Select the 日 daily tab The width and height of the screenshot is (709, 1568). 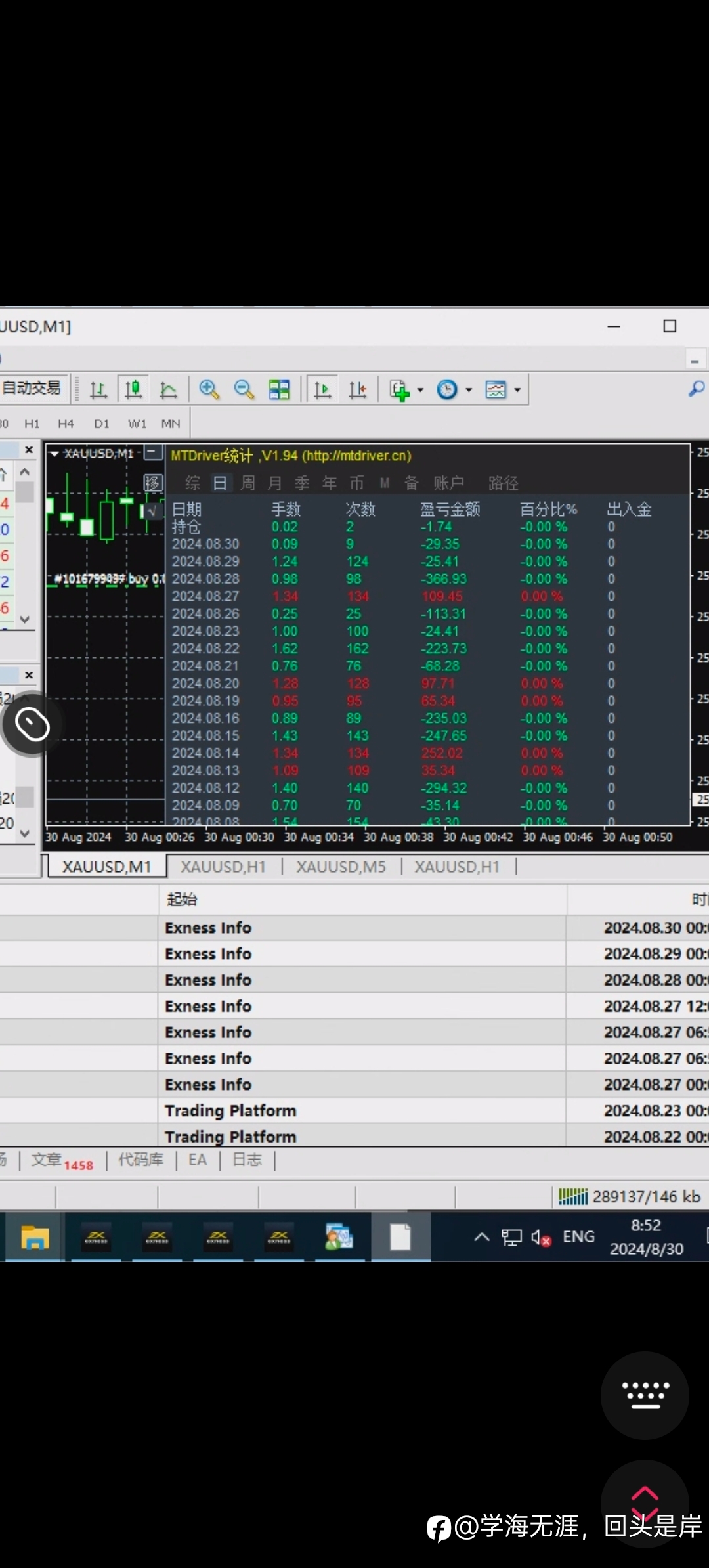pyautogui.click(x=220, y=483)
